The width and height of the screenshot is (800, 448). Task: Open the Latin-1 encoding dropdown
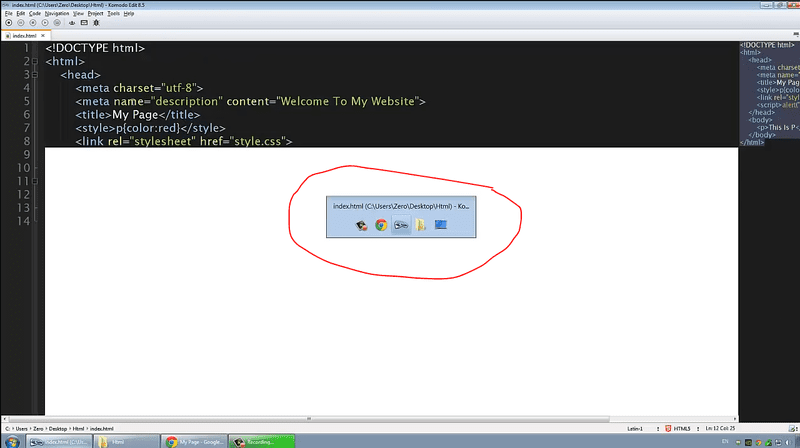pos(643,429)
